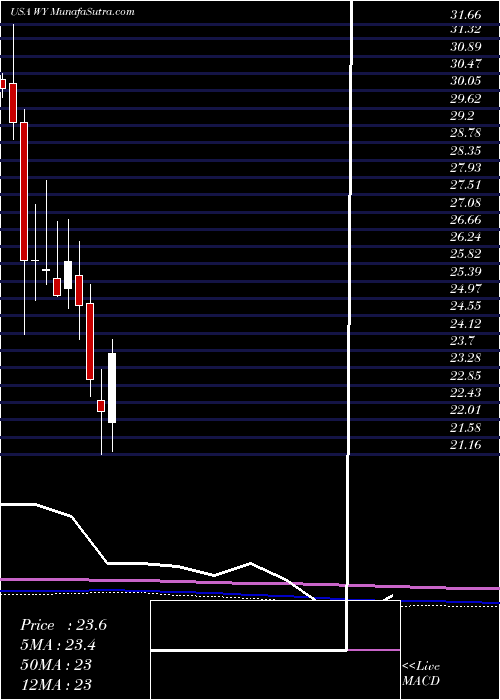Click the '5MA : 23.4' readout

click(58, 645)
